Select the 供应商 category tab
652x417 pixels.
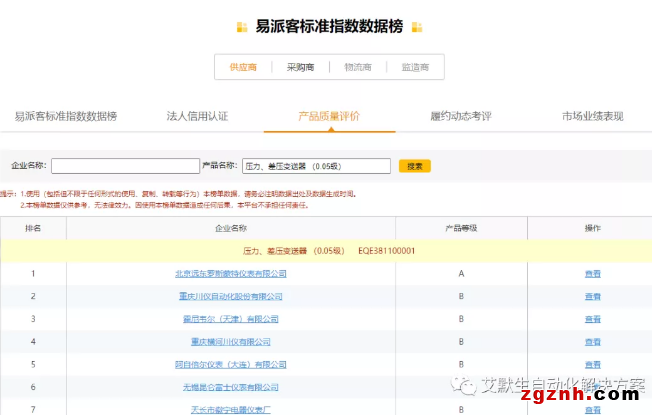click(x=243, y=67)
